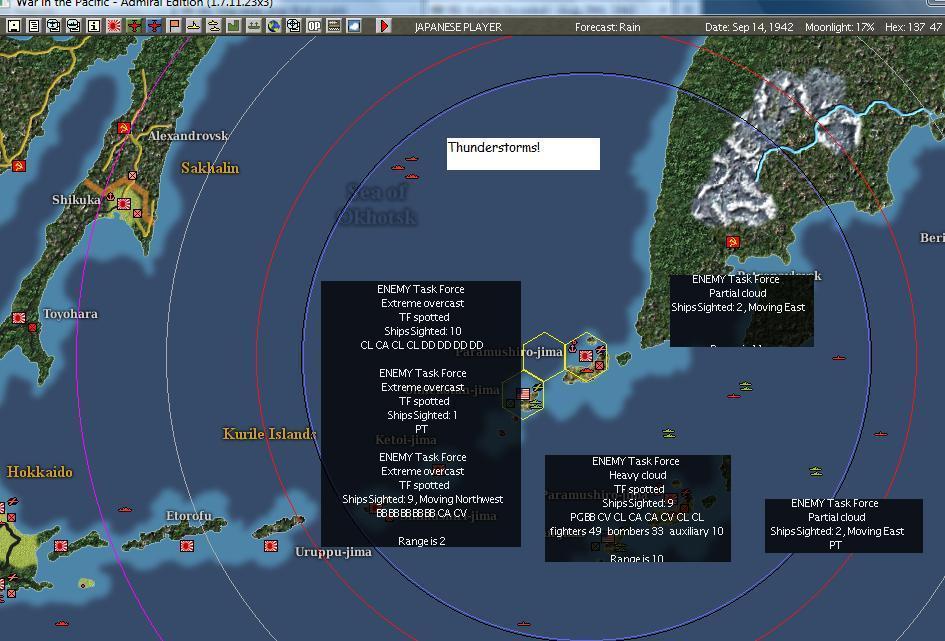
Task: Select red ship icon west of Etorofu
Action: (125, 510)
